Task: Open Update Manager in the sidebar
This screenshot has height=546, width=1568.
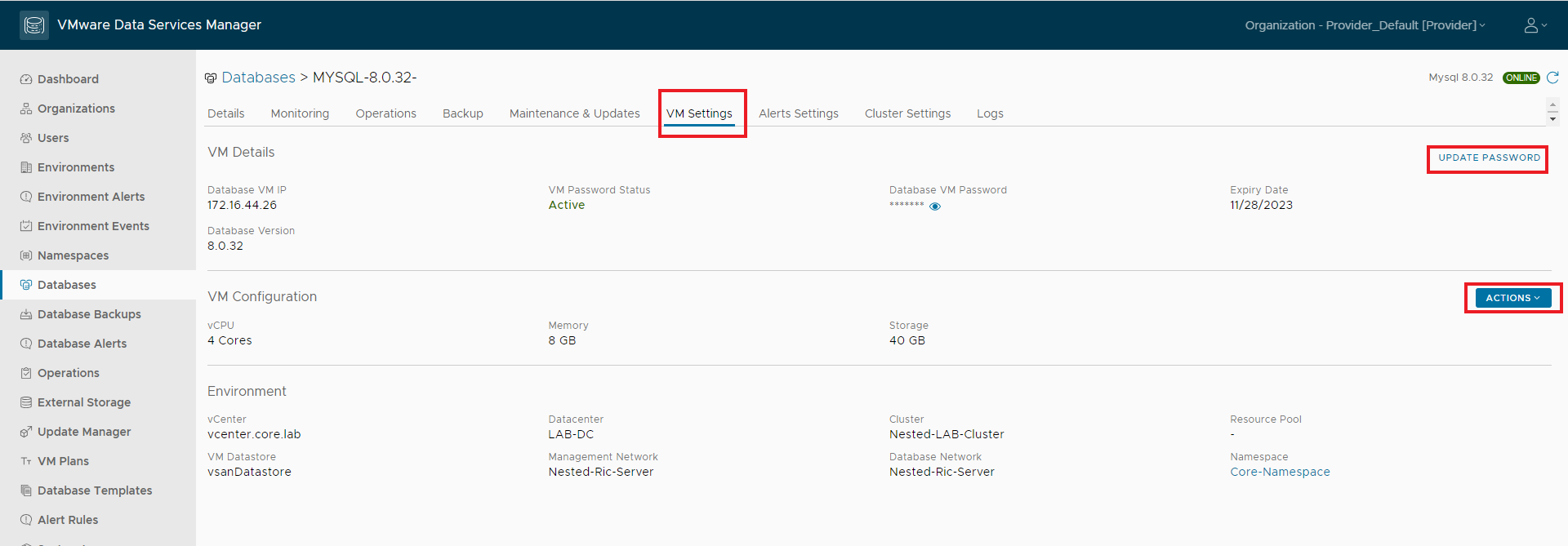Action: coord(84,432)
